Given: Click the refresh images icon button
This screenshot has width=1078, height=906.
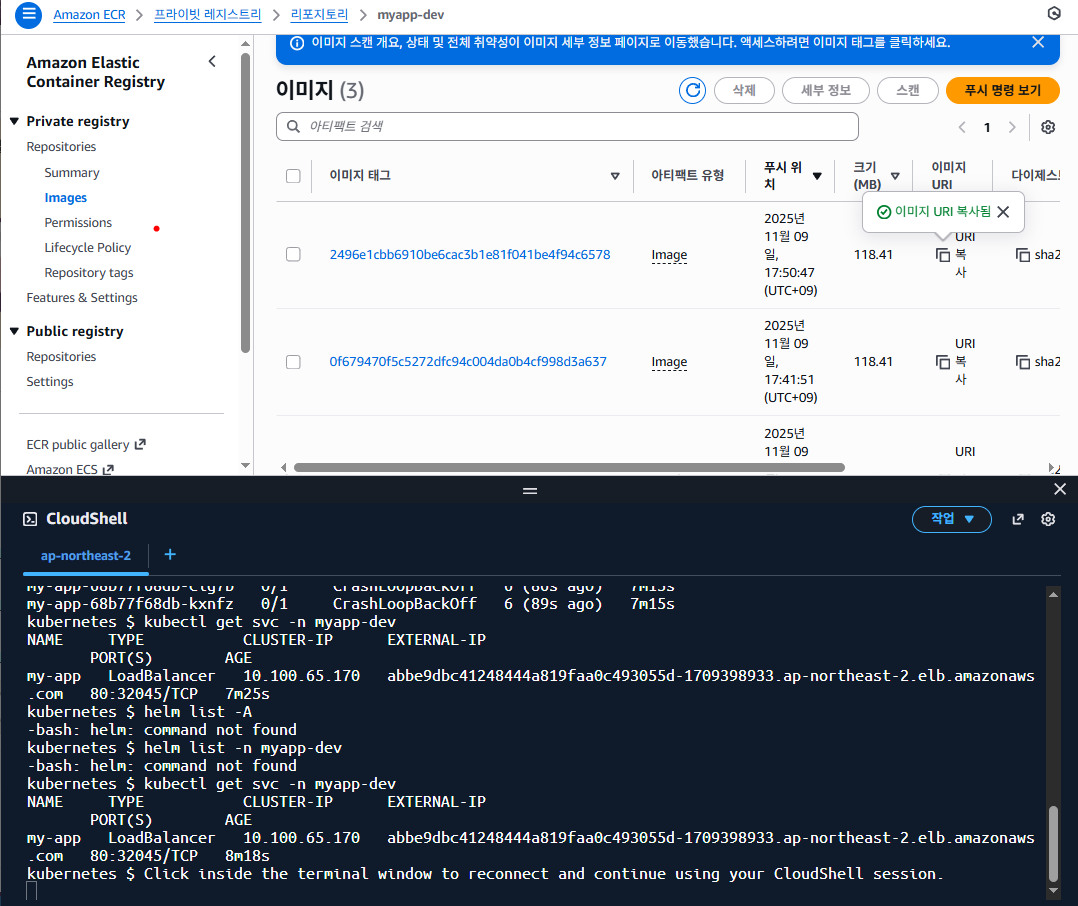Looking at the screenshot, I should coord(692,90).
